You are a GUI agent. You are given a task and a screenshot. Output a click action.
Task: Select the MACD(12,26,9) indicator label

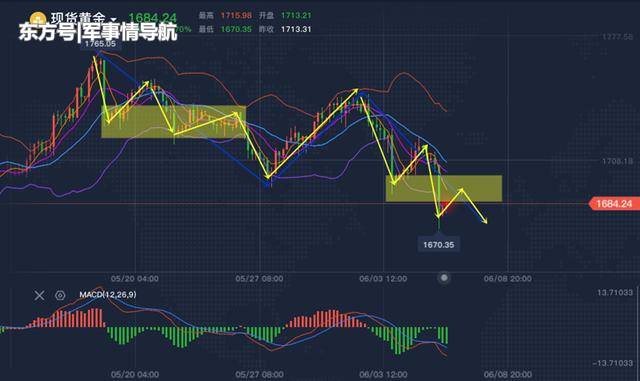[x=108, y=294]
